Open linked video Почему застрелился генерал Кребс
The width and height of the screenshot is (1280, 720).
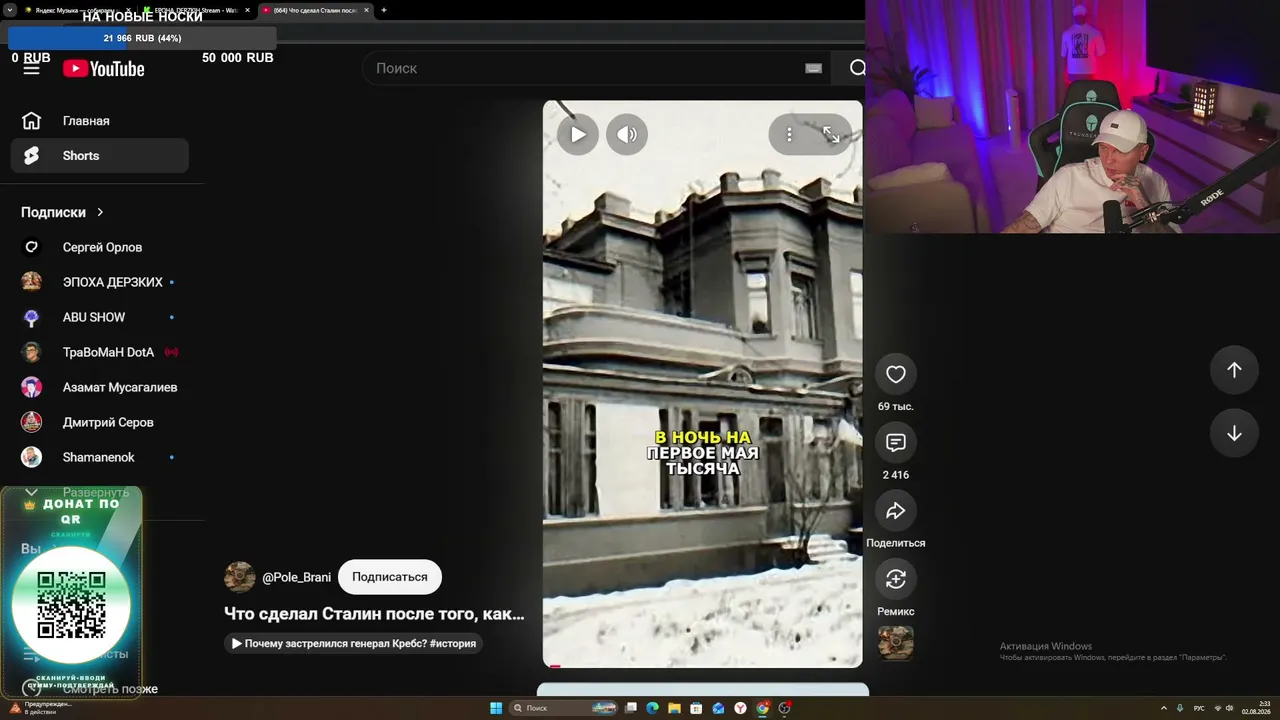[354, 643]
